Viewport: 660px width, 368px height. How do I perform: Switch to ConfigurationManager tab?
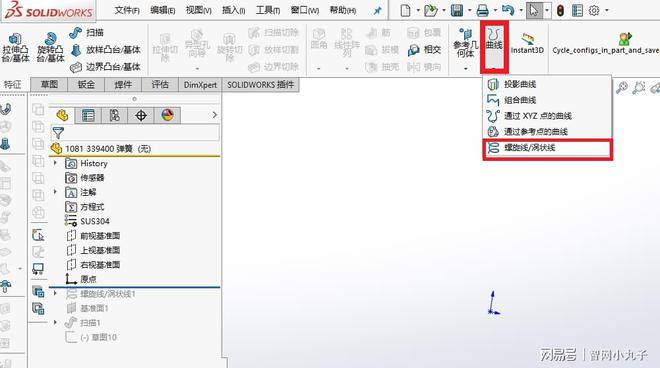114,115
